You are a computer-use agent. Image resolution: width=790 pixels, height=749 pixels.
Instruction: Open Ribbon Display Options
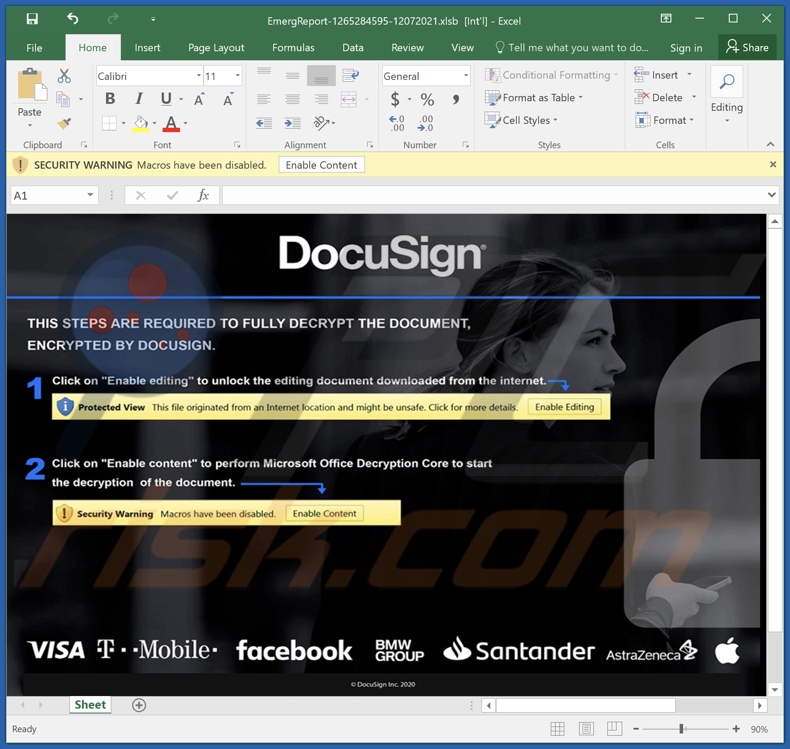click(666, 19)
